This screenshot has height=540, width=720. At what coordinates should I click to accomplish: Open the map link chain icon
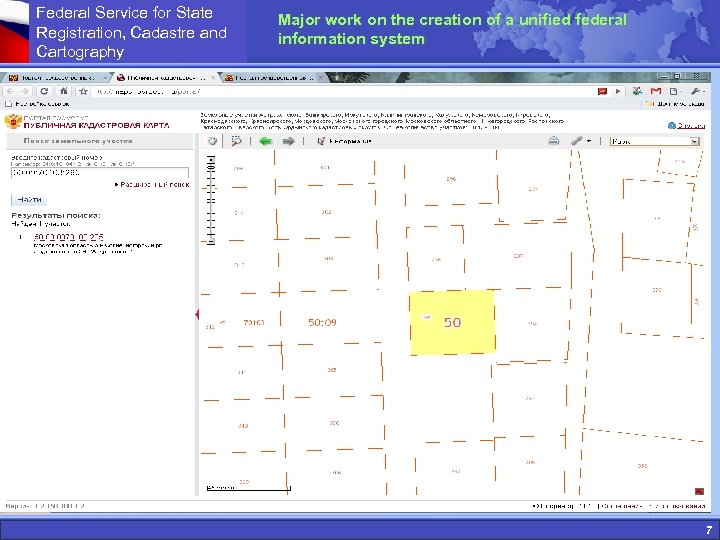576,141
